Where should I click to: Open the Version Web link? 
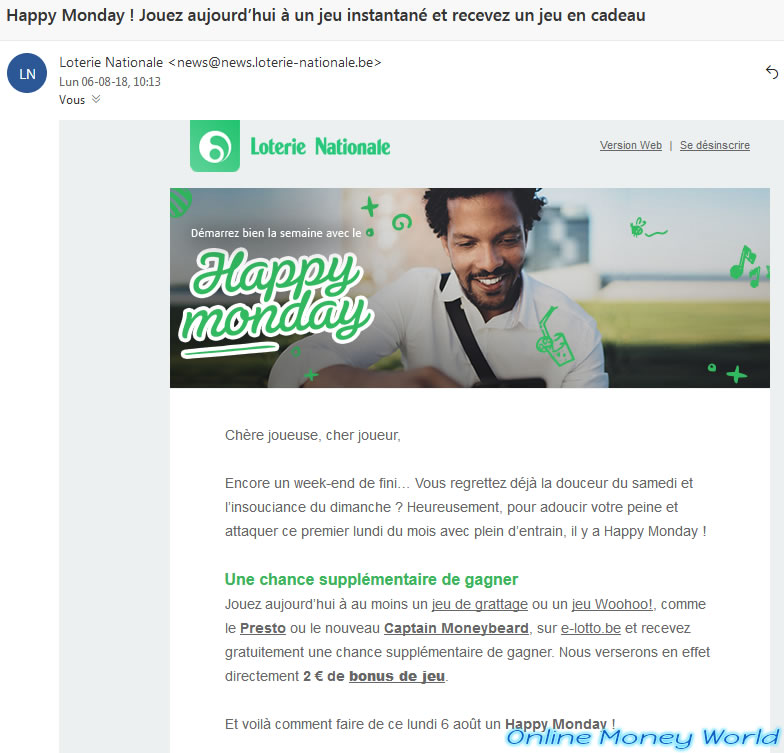pos(630,146)
